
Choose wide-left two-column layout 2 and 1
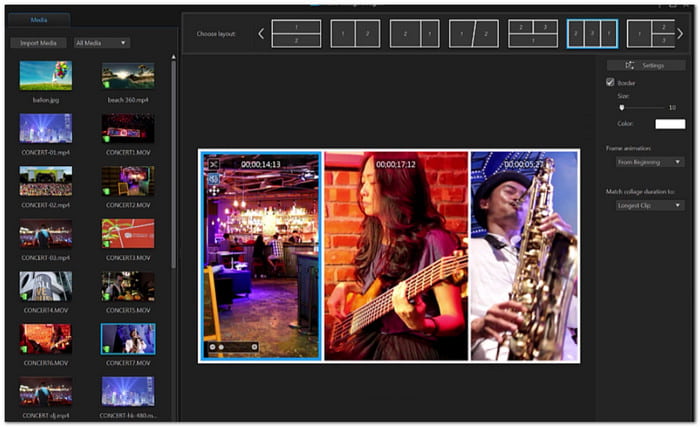(415, 33)
